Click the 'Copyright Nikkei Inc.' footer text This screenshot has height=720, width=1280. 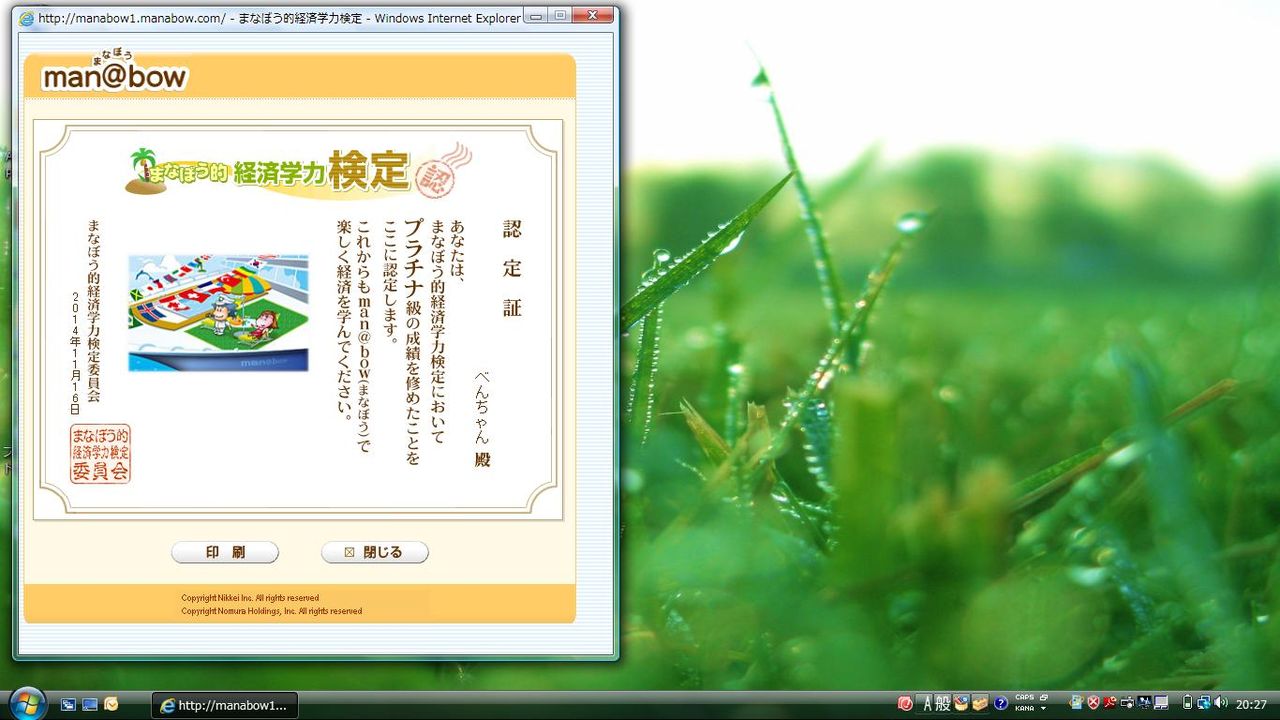pyautogui.click(x=250, y=598)
